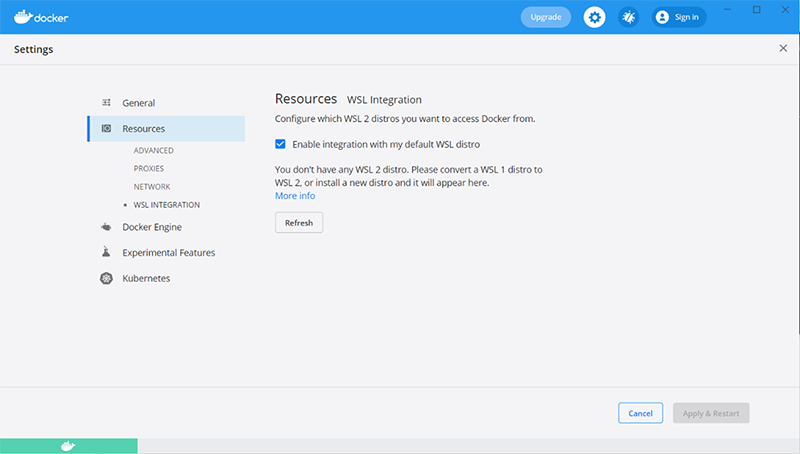
Task: Open the More info link
Action: coord(295,196)
